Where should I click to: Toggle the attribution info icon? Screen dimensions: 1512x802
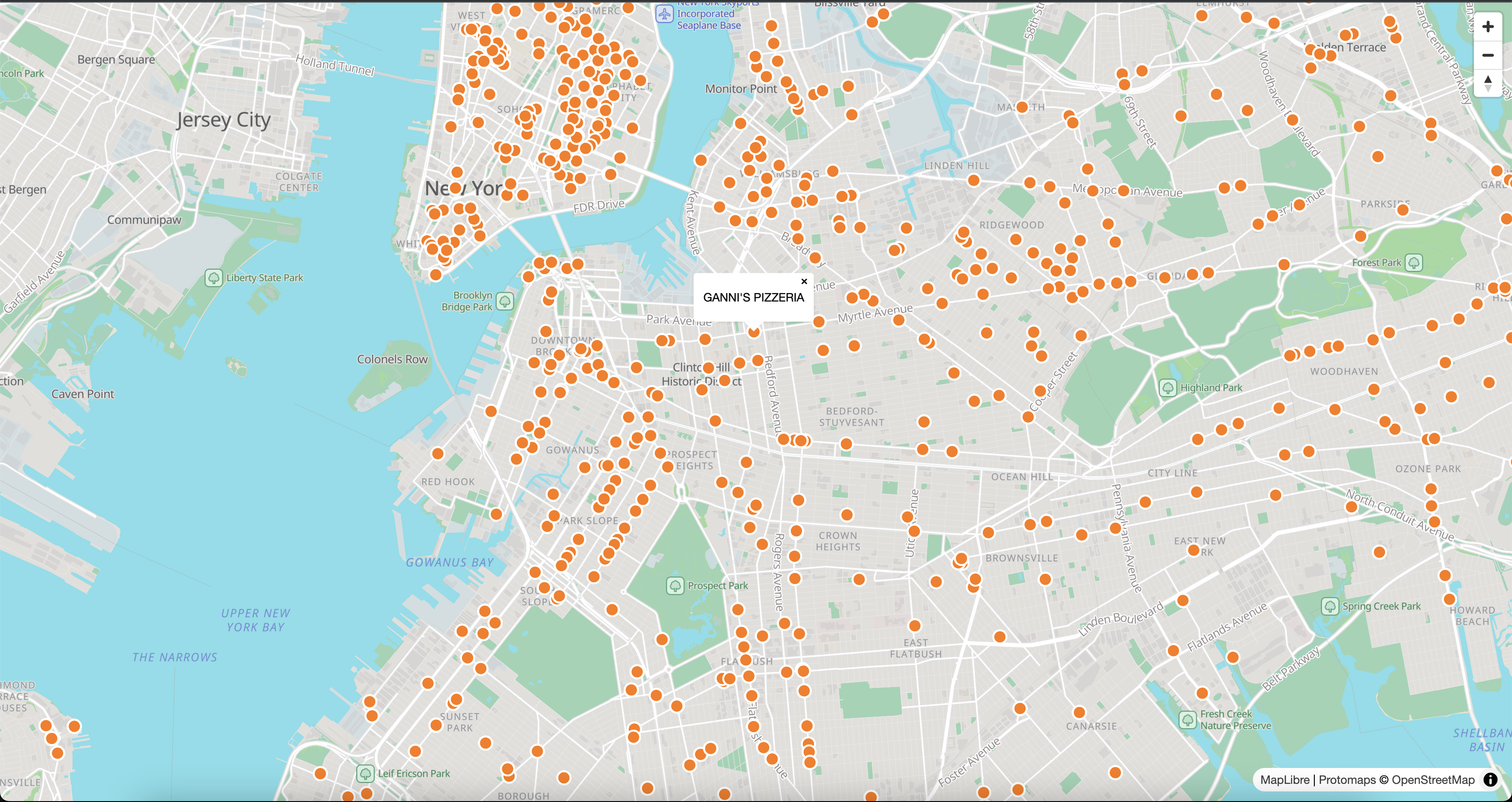tap(1490, 780)
